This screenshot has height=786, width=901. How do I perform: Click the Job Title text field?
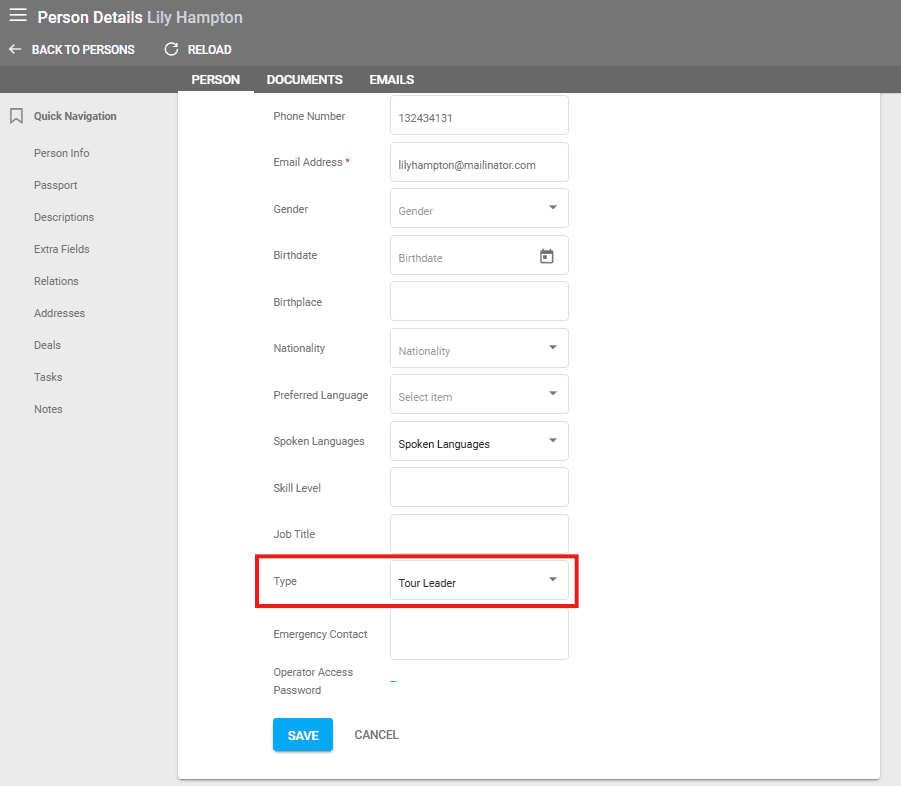tap(478, 534)
